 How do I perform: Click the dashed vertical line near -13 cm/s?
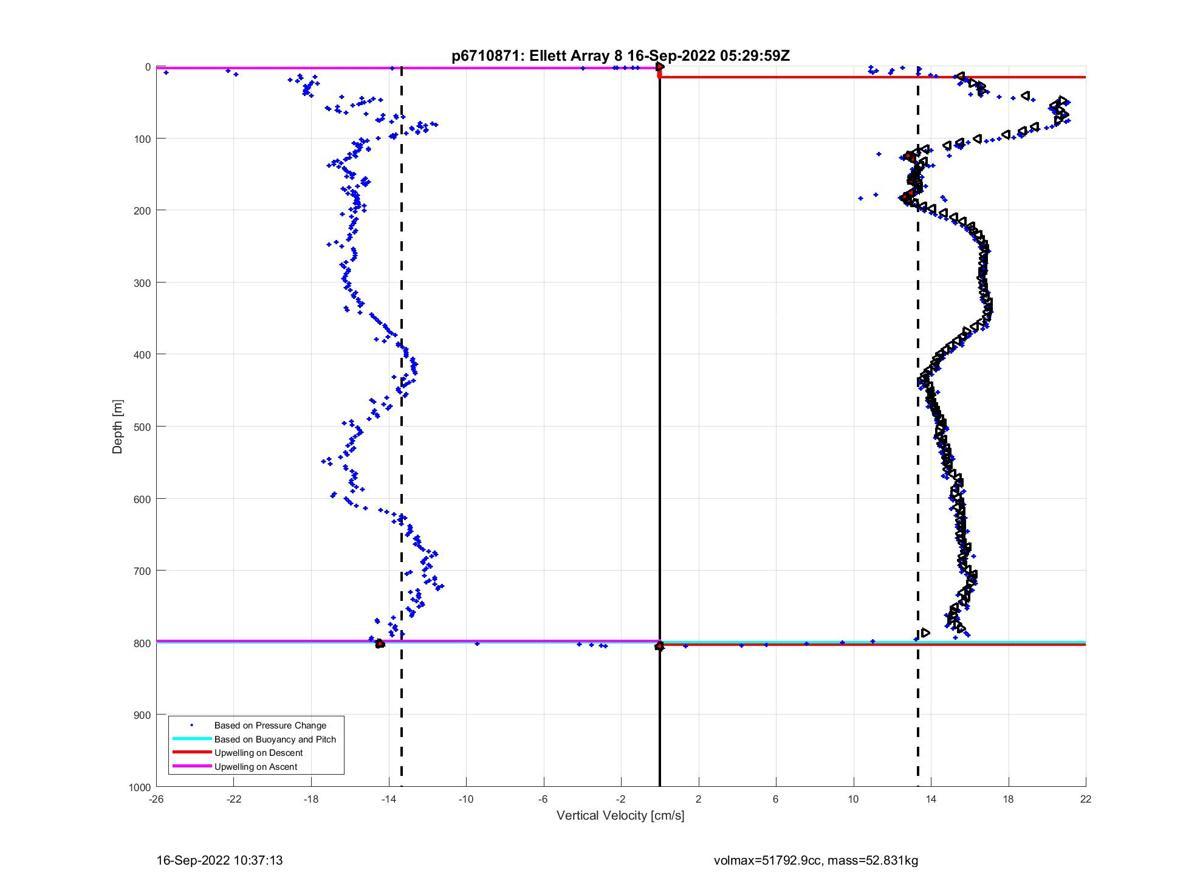click(402, 427)
